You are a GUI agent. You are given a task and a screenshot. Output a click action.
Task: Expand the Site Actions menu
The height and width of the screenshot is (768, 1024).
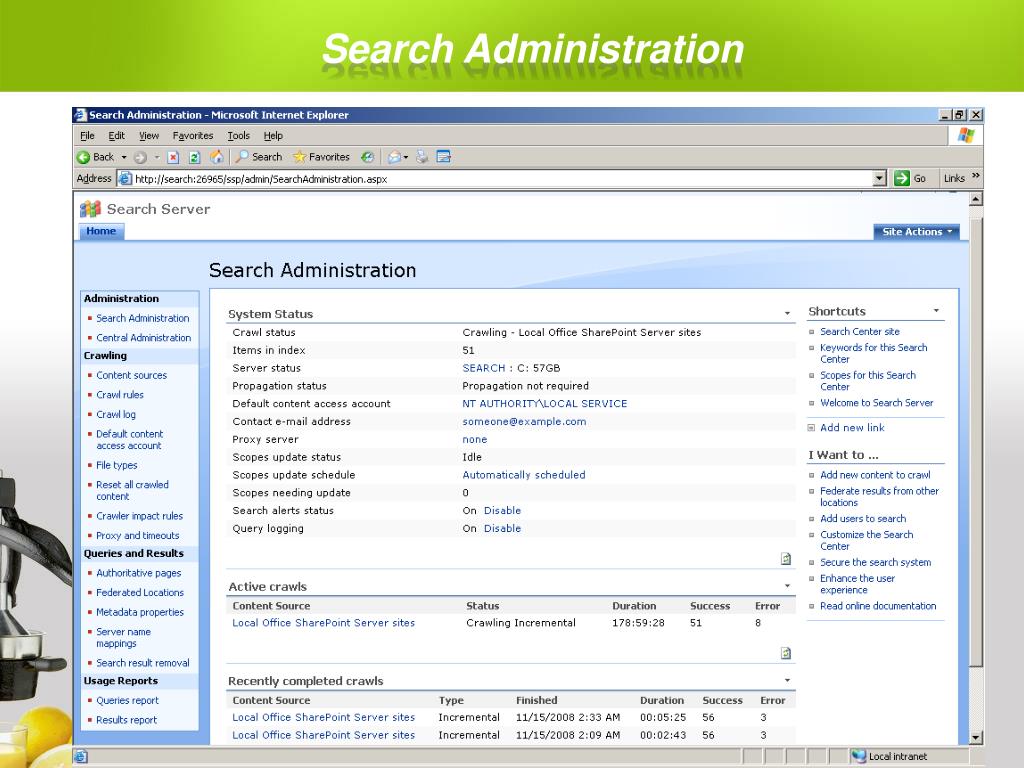pyautogui.click(x=916, y=232)
